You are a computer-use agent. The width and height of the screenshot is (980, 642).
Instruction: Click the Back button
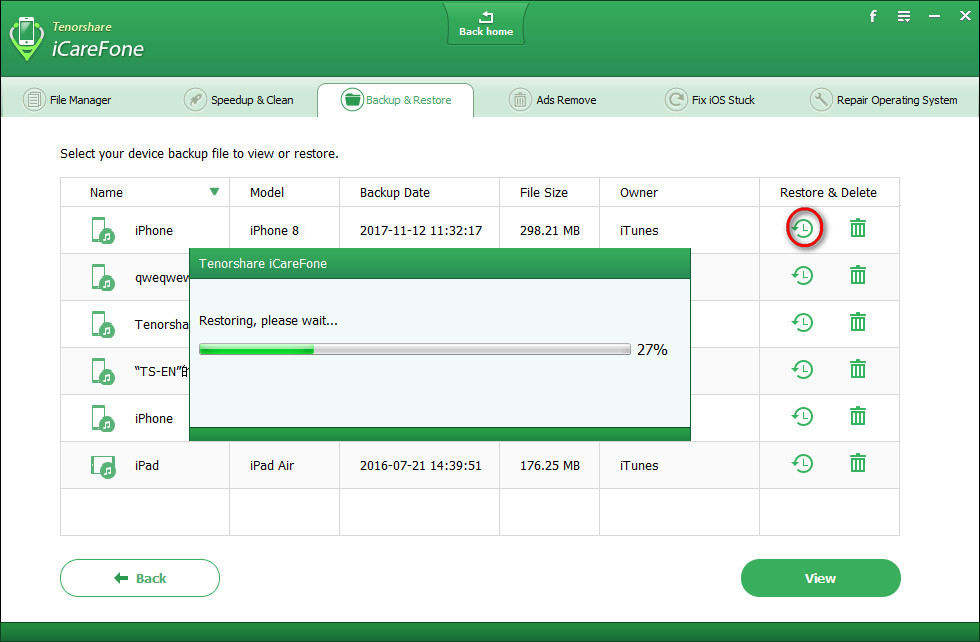pyautogui.click(x=140, y=578)
